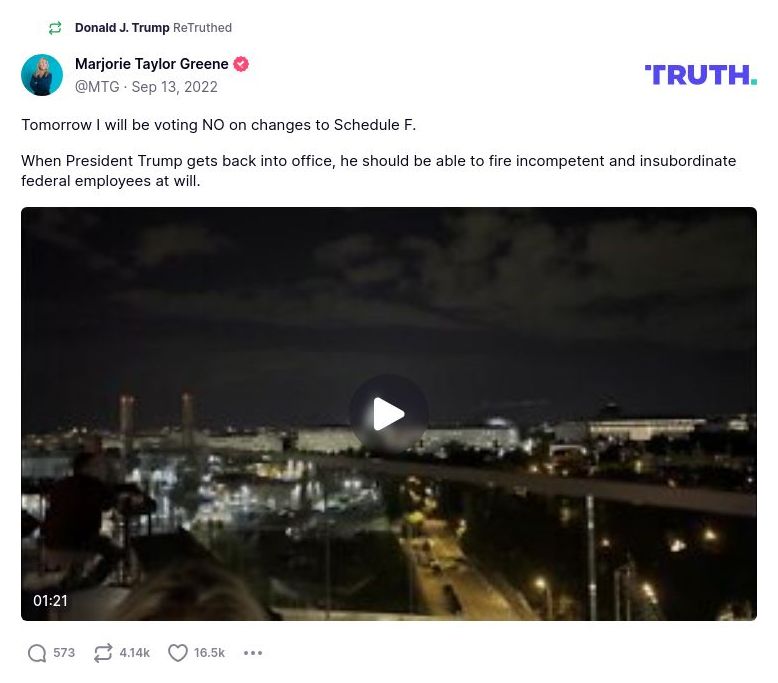Open Marjorie Taylor Greene's profile avatar
Image resolution: width=778 pixels, height=683 pixels.
click(42, 75)
